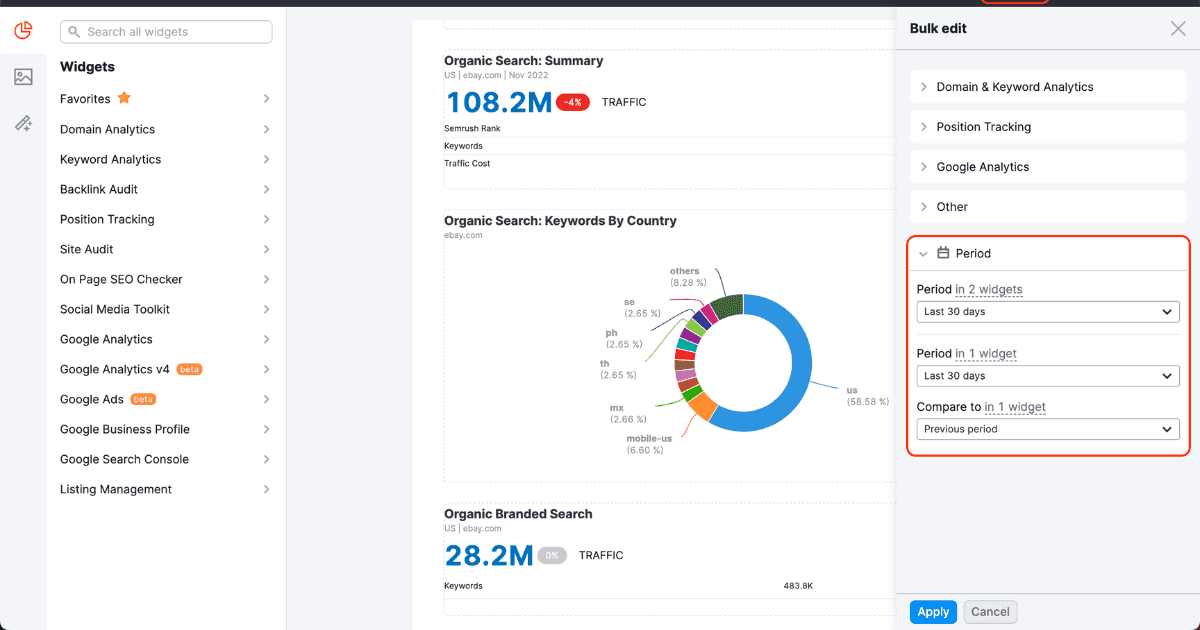
Task: Select the Organic Search: Summary widget title
Action: 524,61
